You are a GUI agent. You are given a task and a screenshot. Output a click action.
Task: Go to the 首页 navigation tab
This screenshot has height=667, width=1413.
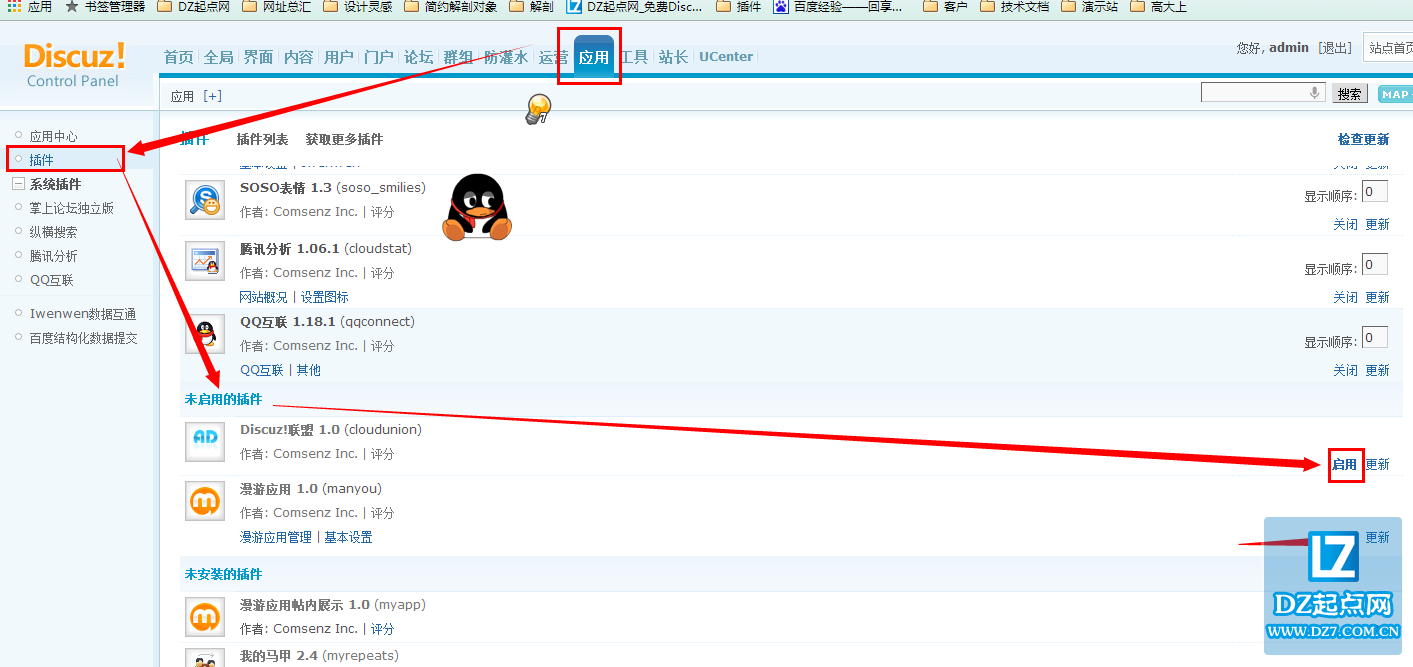(x=179, y=57)
